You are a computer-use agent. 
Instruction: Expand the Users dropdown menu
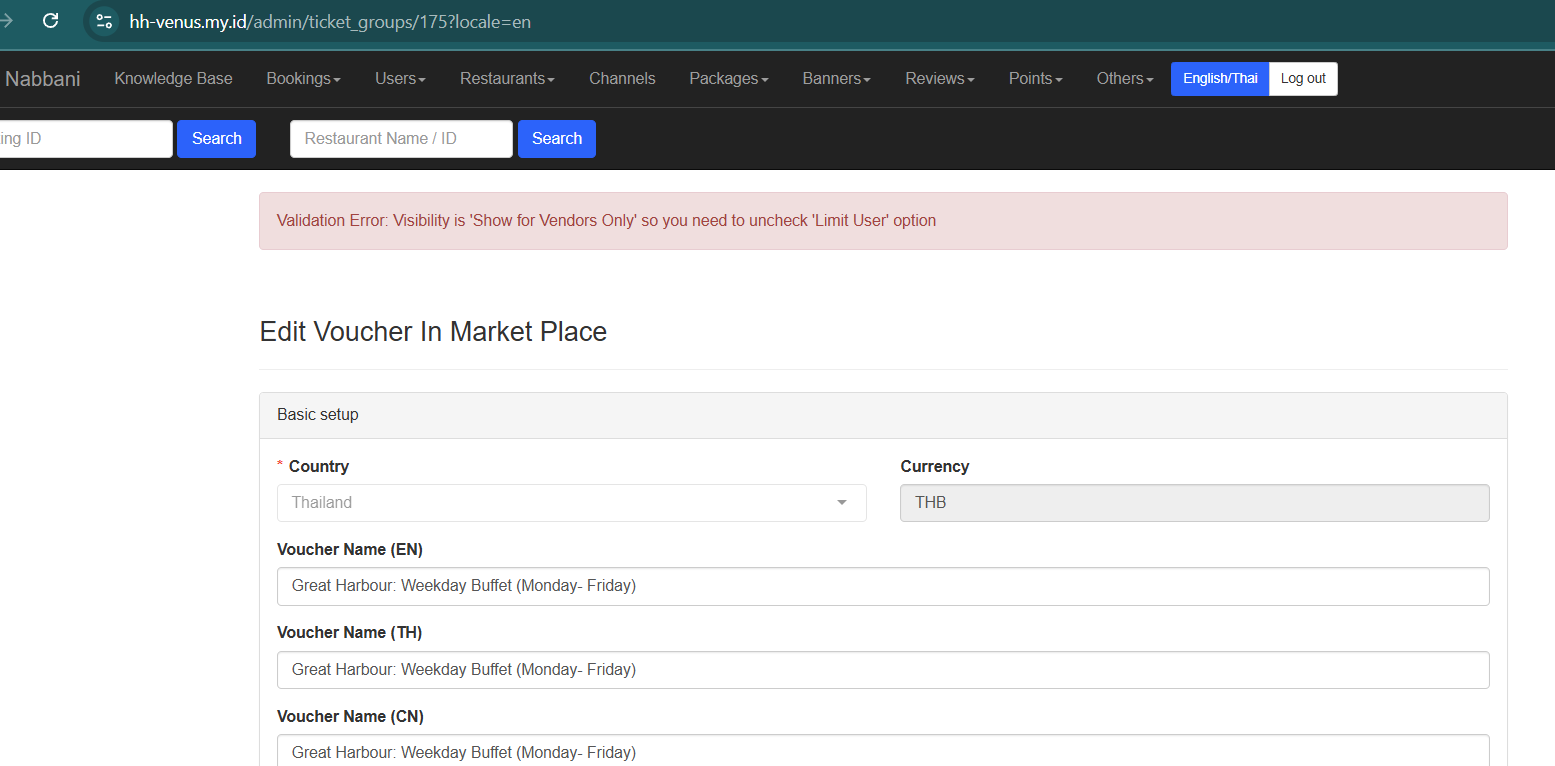(400, 79)
